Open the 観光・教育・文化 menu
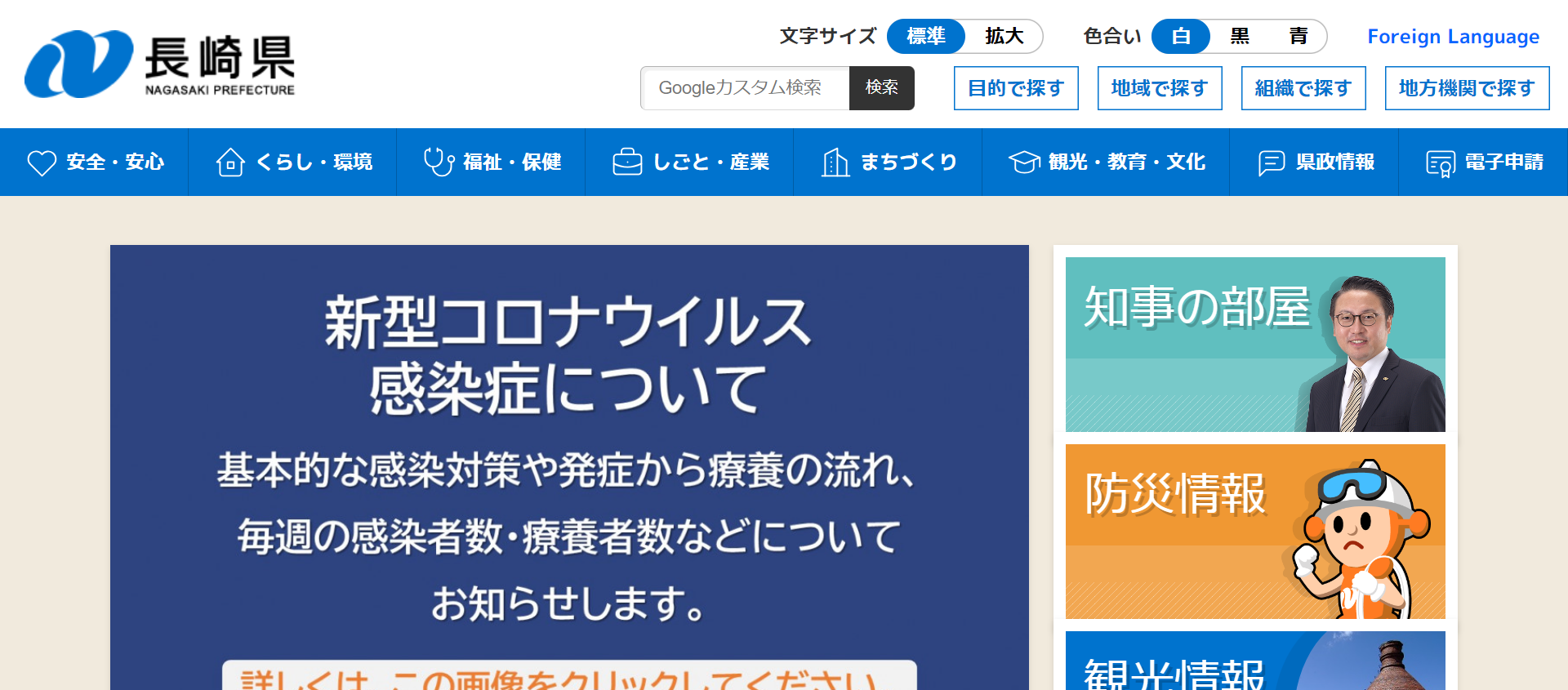 (x=1106, y=162)
